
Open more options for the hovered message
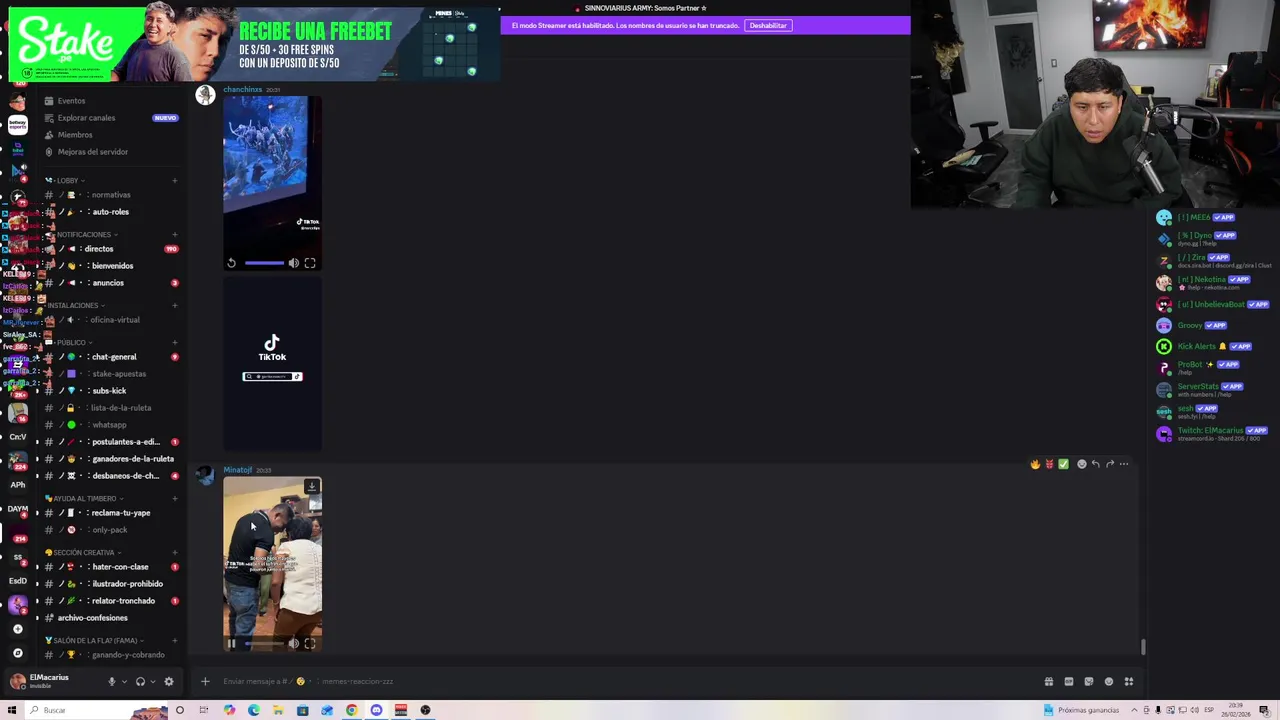1124,464
